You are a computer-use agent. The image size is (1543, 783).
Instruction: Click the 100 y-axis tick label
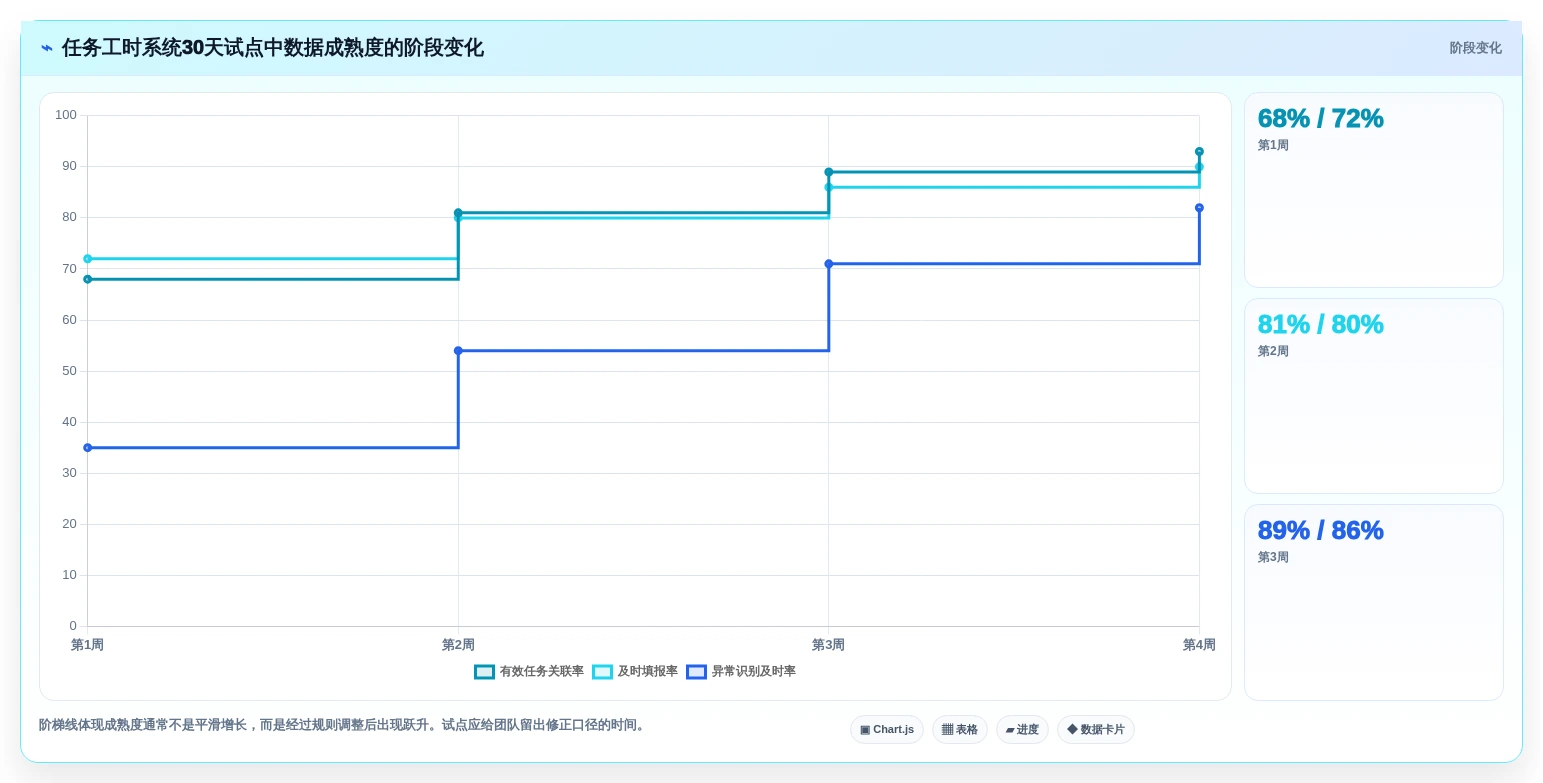coord(66,115)
